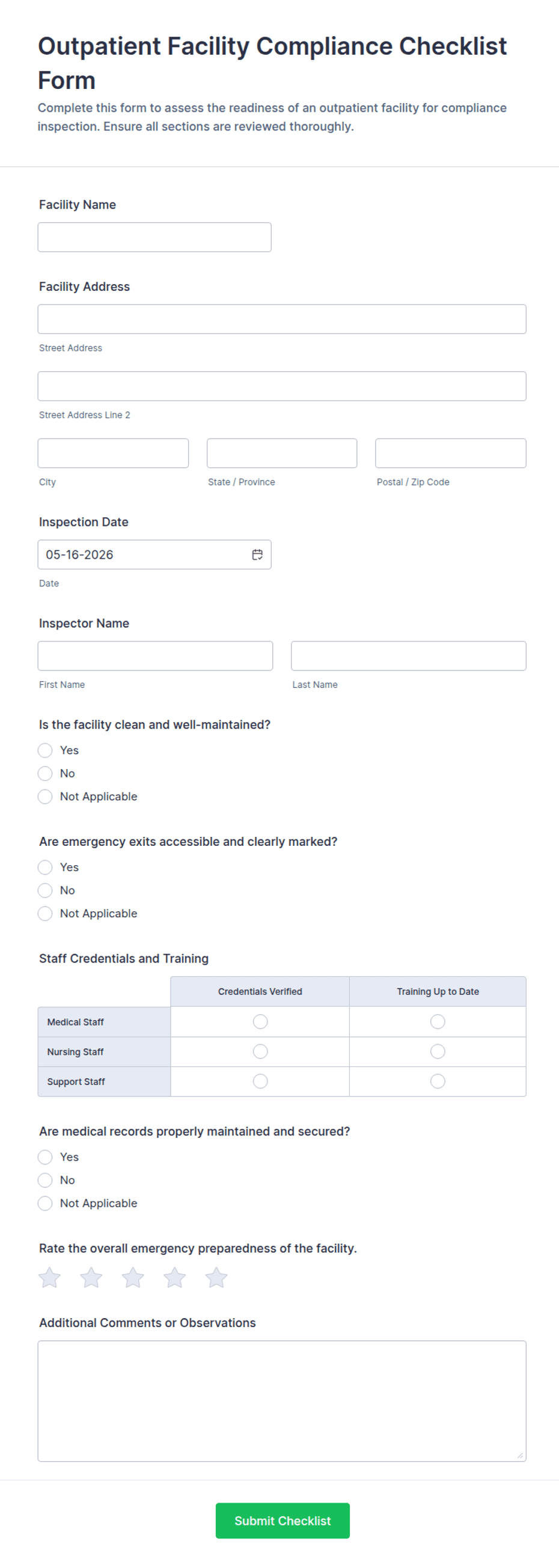Viewport: 559px width, 1568px height.
Task: Give five stars for emergency preparedness
Action: pyautogui.click(x=216, y=1278)
